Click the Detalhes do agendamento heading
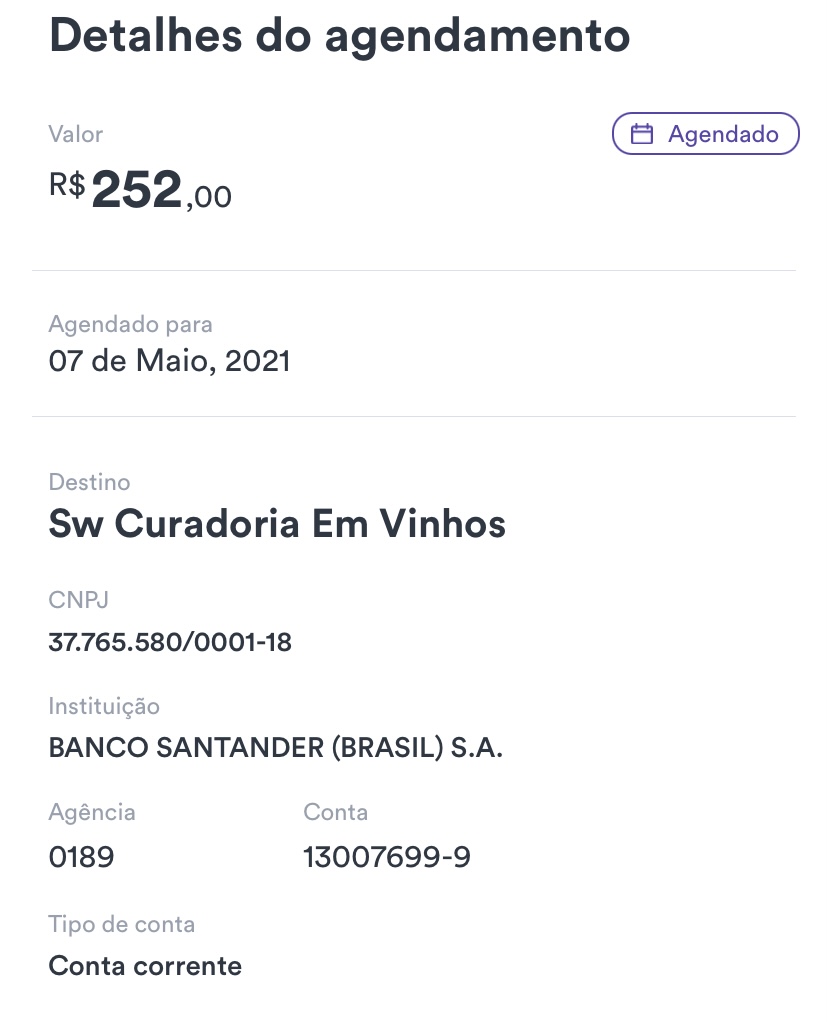Viewport: 827px width, 1022px height. coord(339,36)
